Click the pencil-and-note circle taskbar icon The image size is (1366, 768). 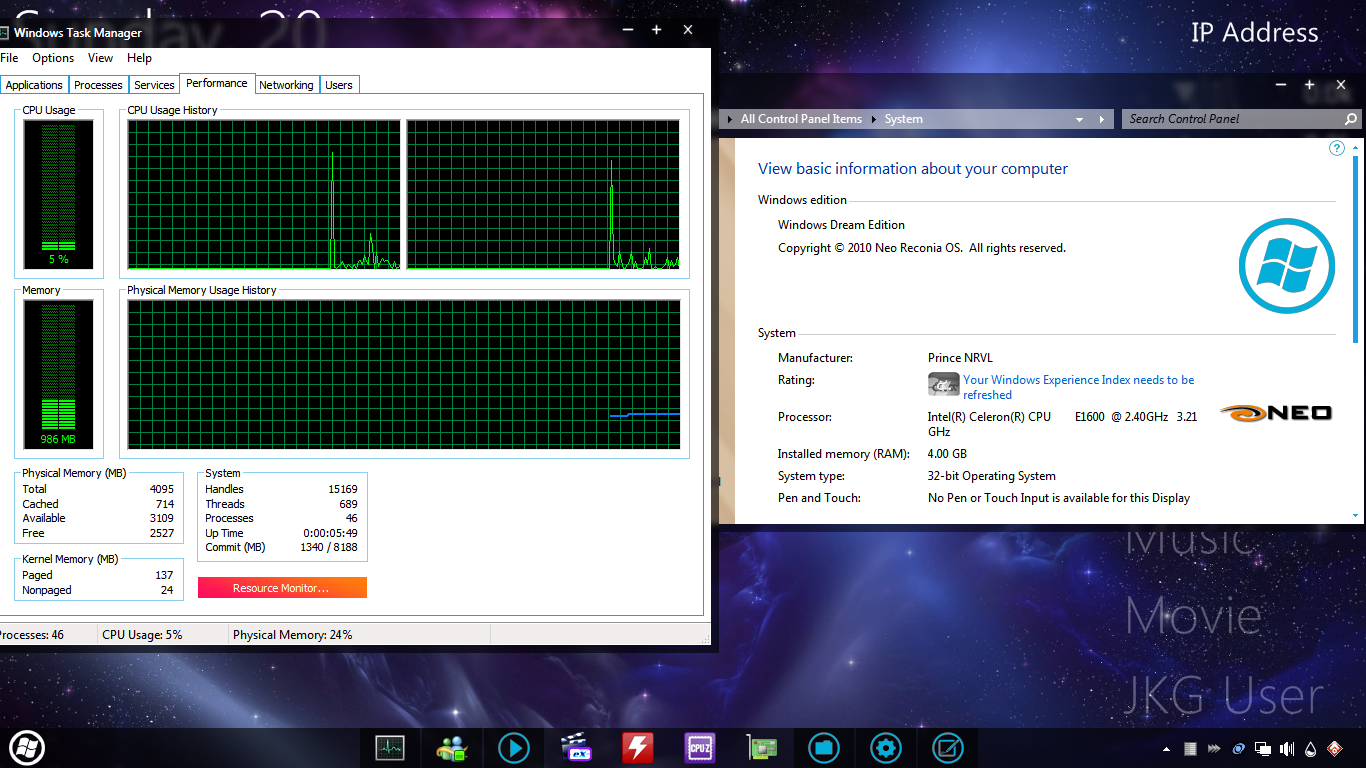[948, 748]
